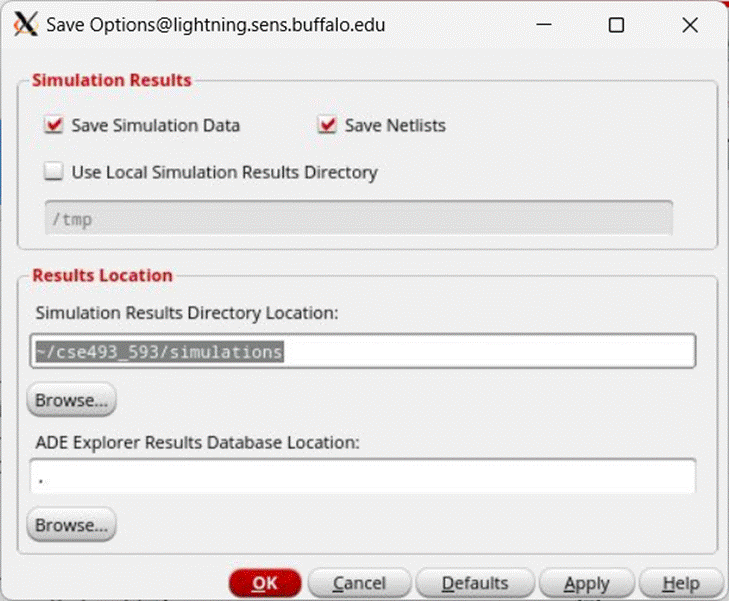Browse for the simulation results directory
Image resolution: width=729 pixels, height=601 pixels.
click(71, 400)
